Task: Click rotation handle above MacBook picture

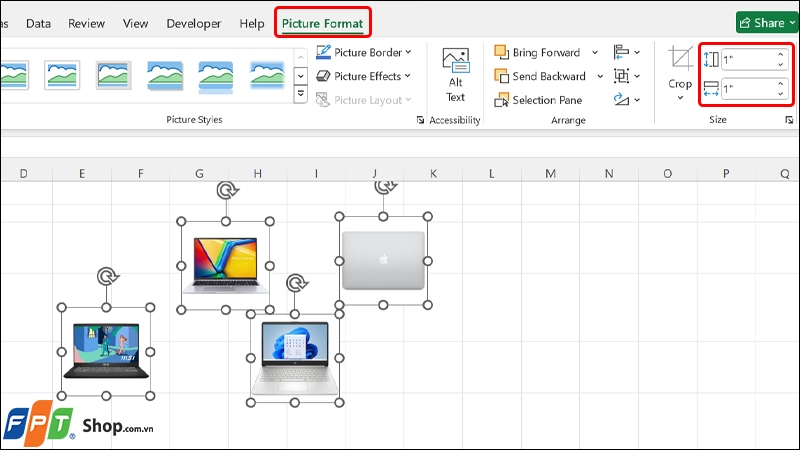Action: (x=385, y=187)
